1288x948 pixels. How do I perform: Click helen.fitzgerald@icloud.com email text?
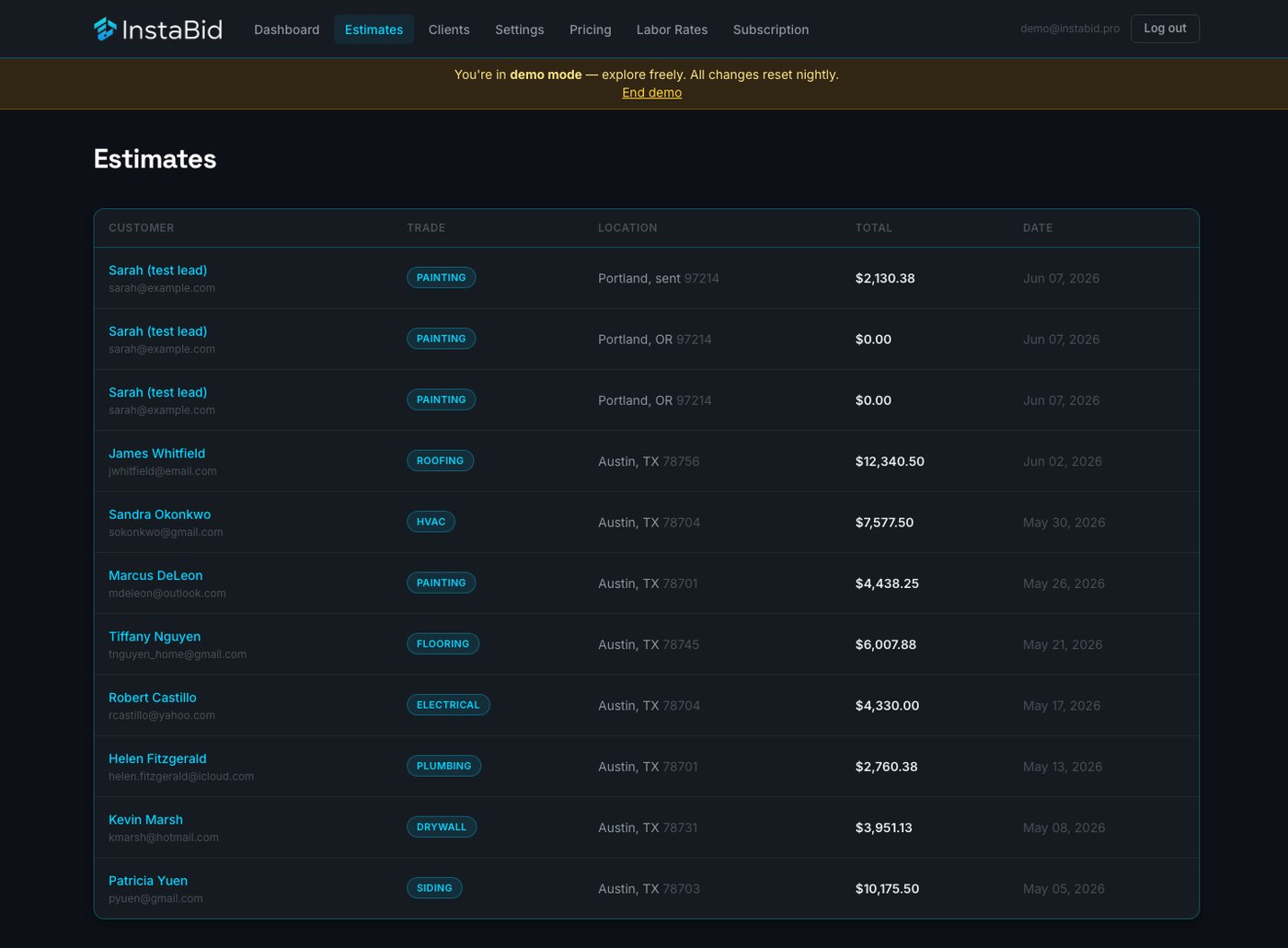point(181,776)
